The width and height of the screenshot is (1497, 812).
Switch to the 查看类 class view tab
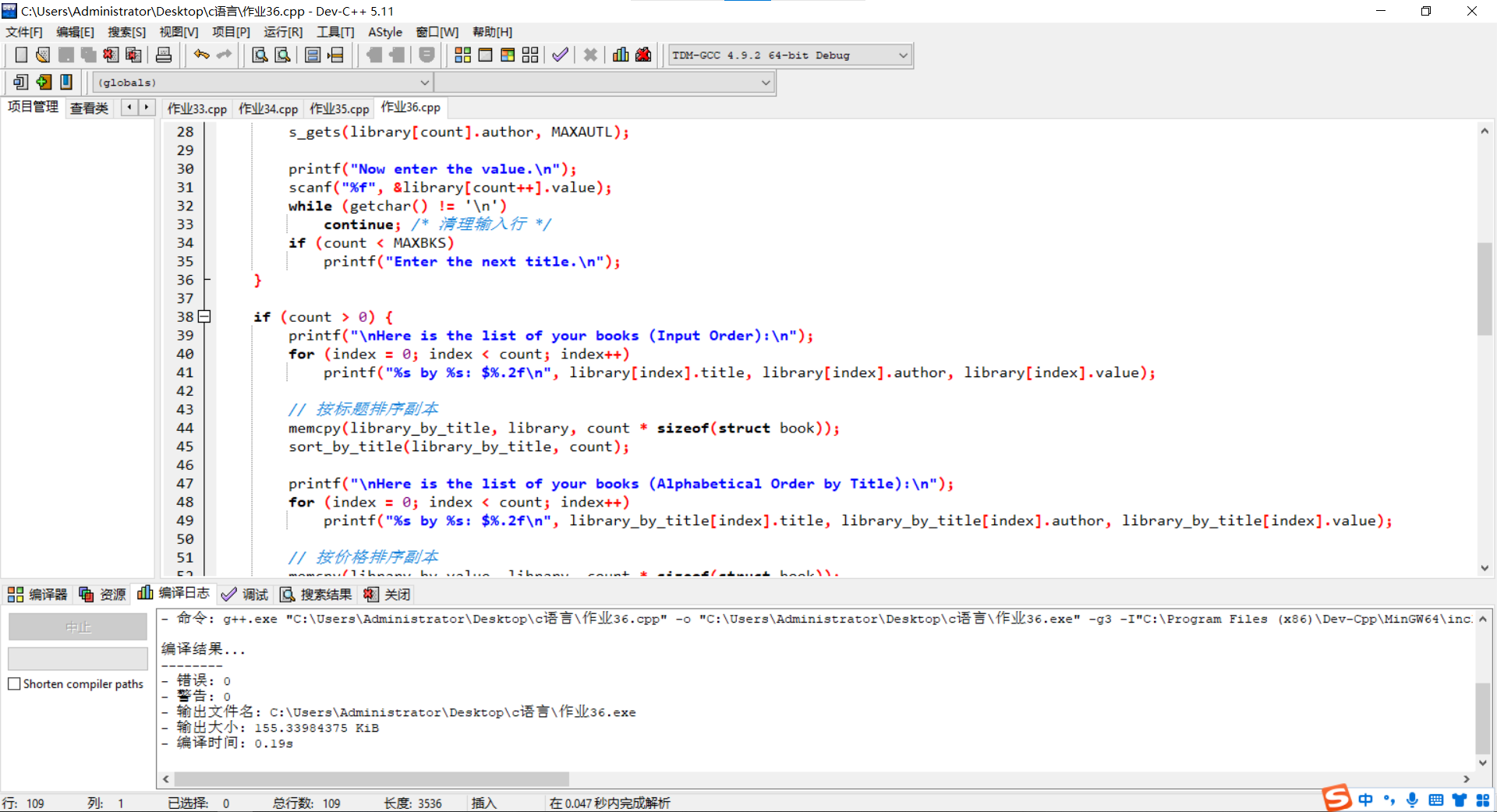(89, 108)
